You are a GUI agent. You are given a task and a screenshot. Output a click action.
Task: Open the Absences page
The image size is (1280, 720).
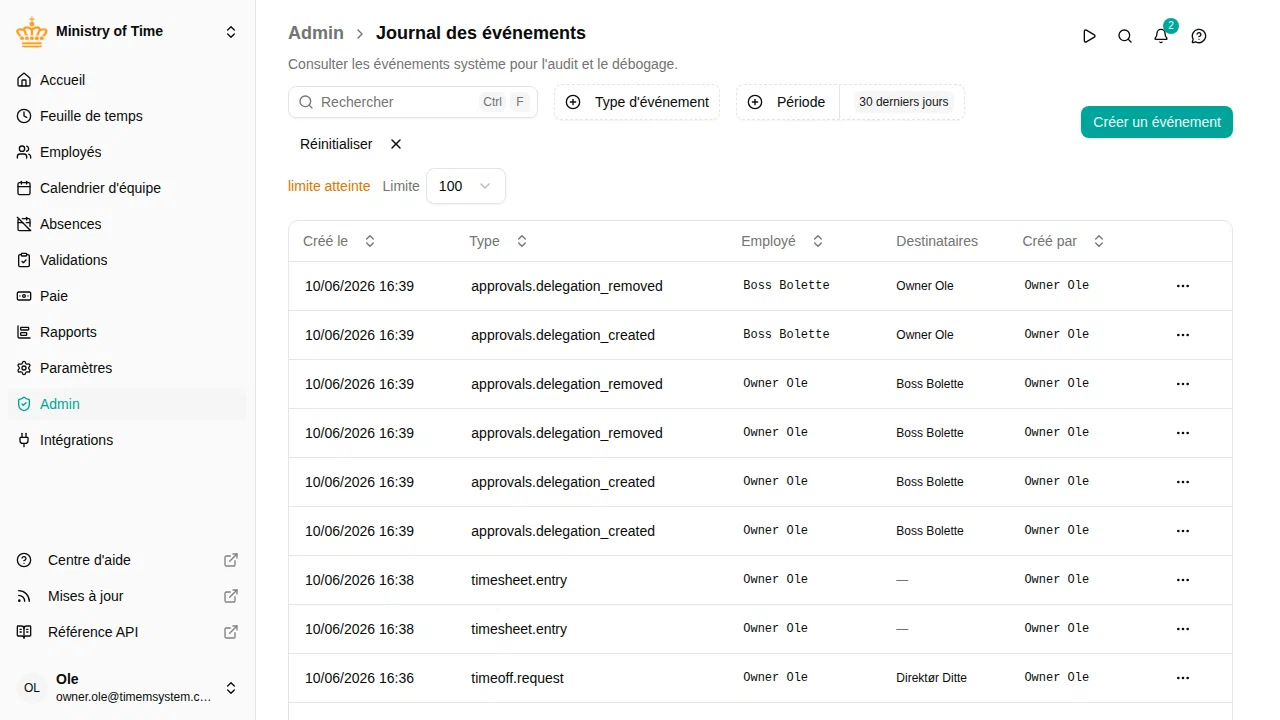point(127,224)
